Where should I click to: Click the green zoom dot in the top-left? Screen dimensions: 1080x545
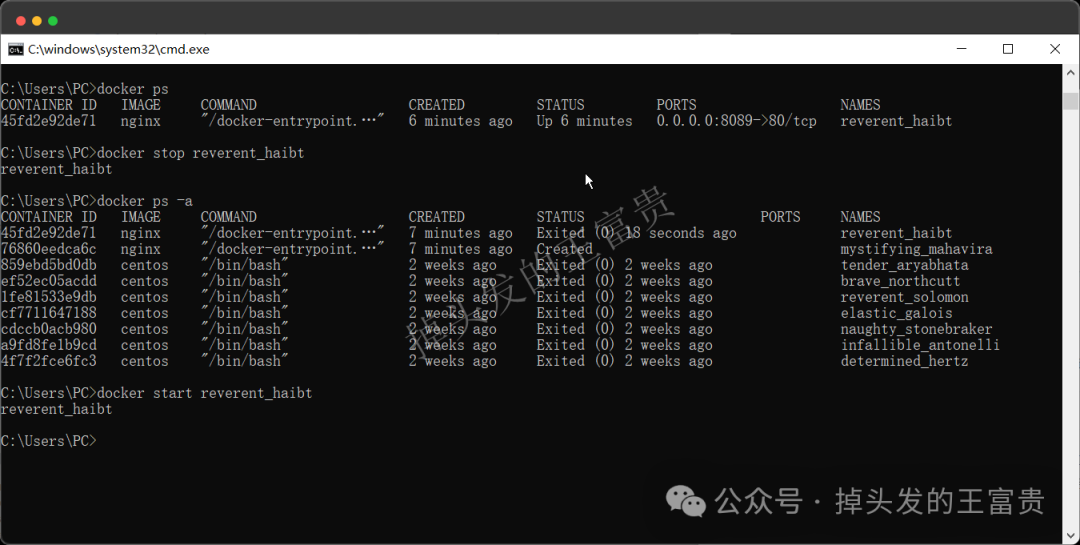[53, 21]
